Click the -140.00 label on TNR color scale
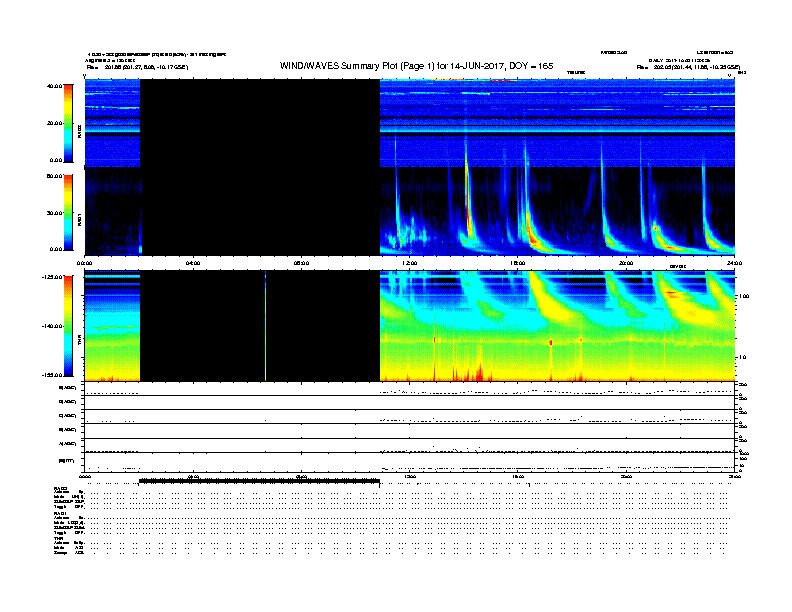 pos(53,326)
